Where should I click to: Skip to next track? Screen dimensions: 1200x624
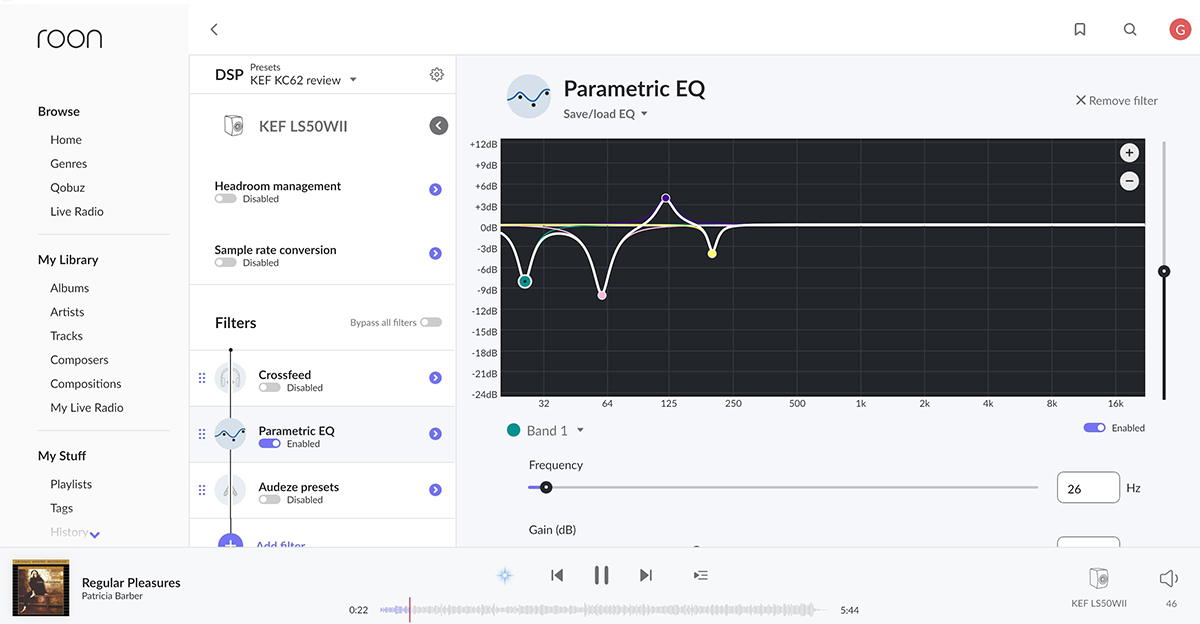(646, 575)
